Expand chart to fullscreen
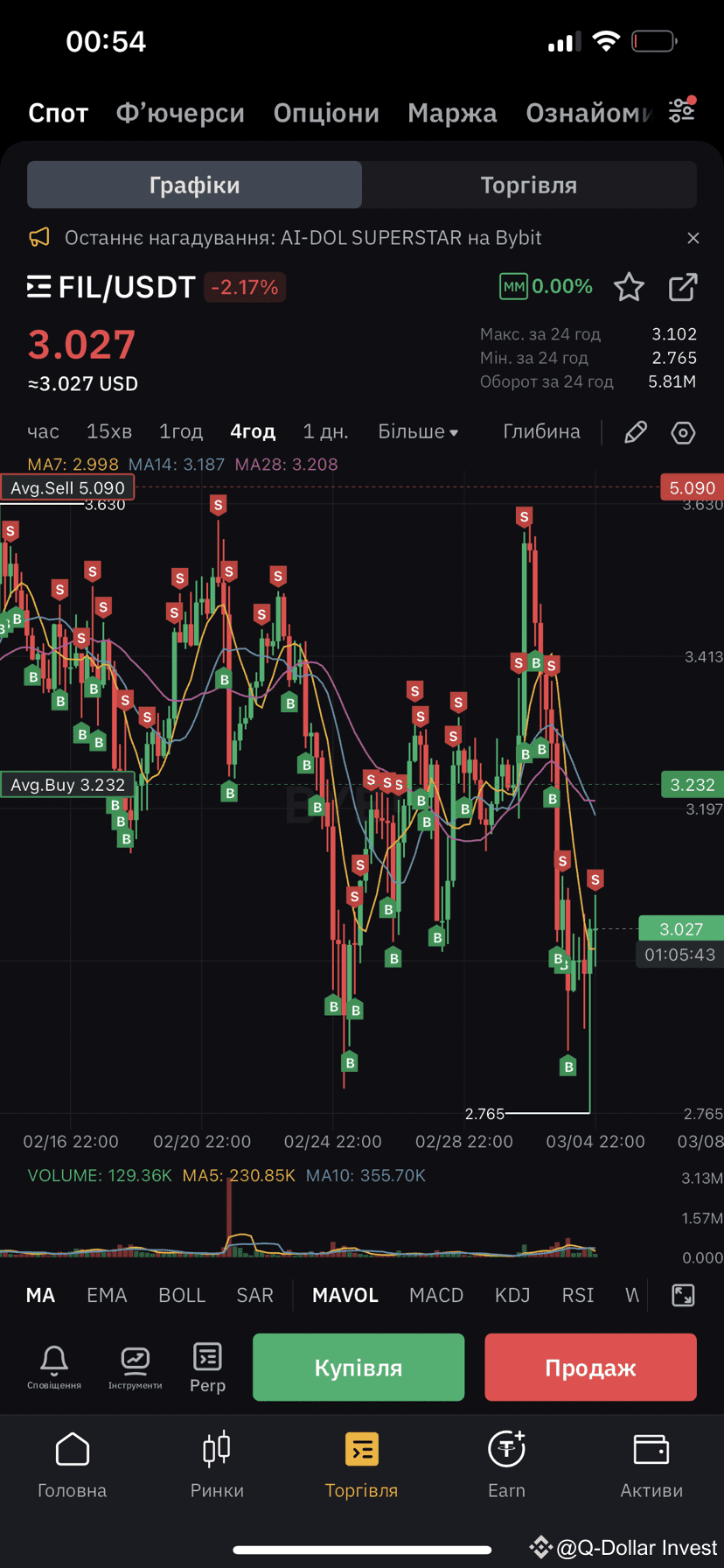Screen dimensions: 724x1568 point(683,1296)
